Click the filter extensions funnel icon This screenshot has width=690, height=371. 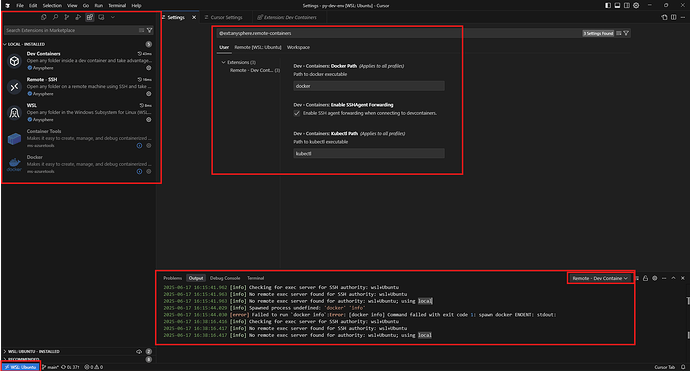click(x=150, y=30)
